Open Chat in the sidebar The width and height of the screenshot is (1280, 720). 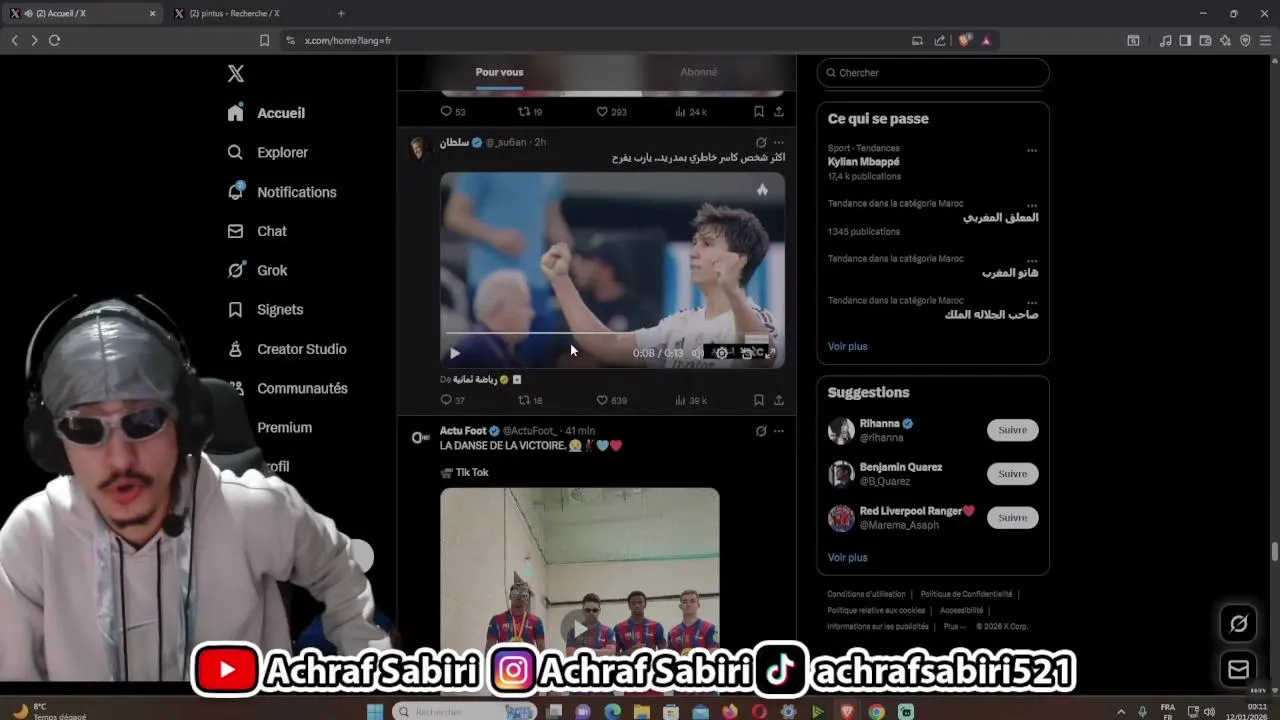tap(257, 231)
